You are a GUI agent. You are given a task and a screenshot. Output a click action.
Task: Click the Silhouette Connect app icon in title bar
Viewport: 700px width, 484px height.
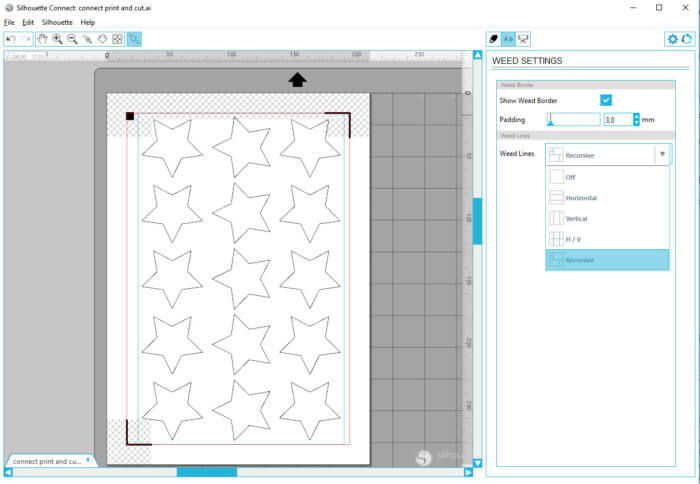click(9, 8)
